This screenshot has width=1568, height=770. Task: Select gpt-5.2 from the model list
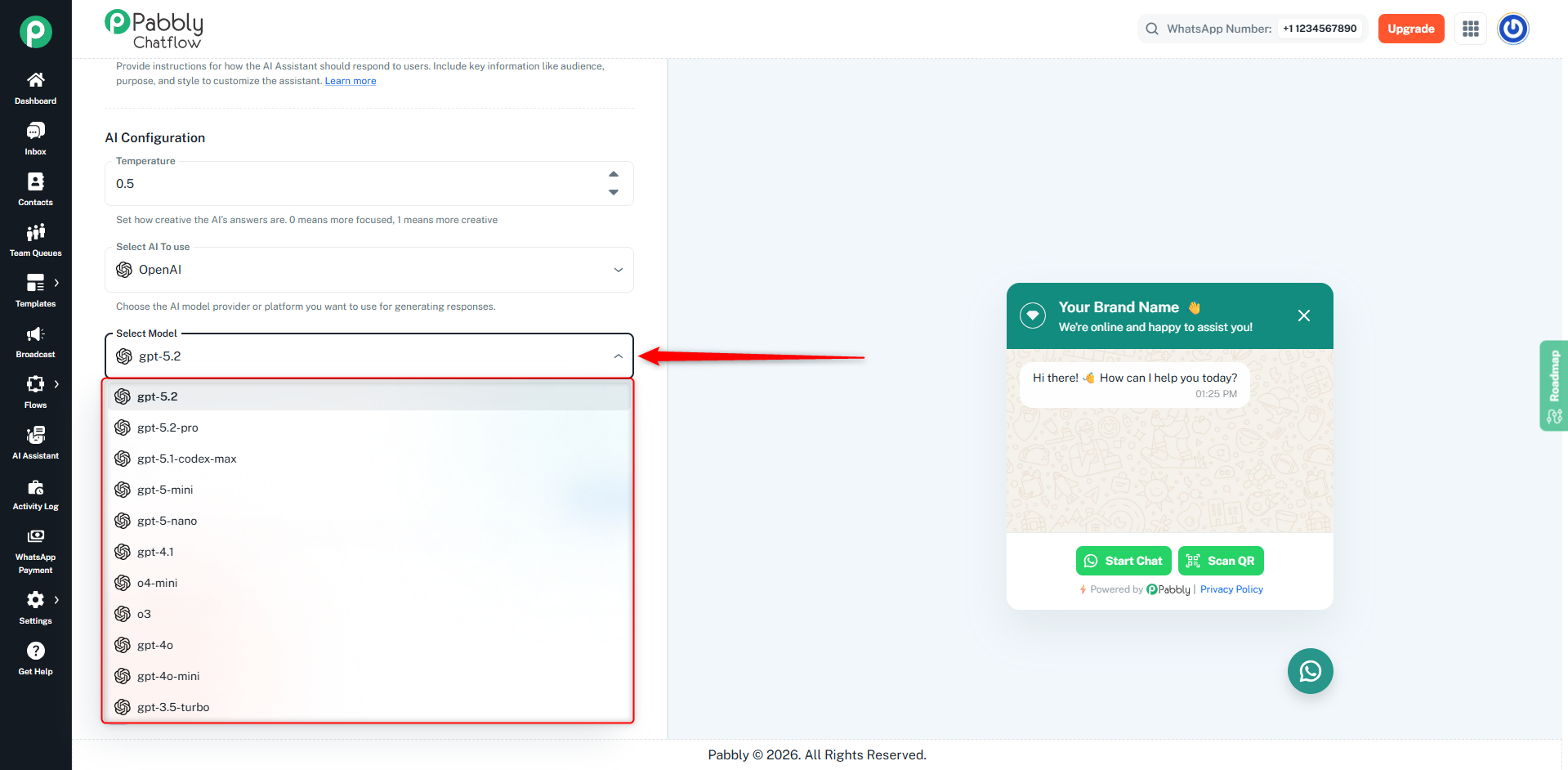pyautogui.click(x=369, y=396)
